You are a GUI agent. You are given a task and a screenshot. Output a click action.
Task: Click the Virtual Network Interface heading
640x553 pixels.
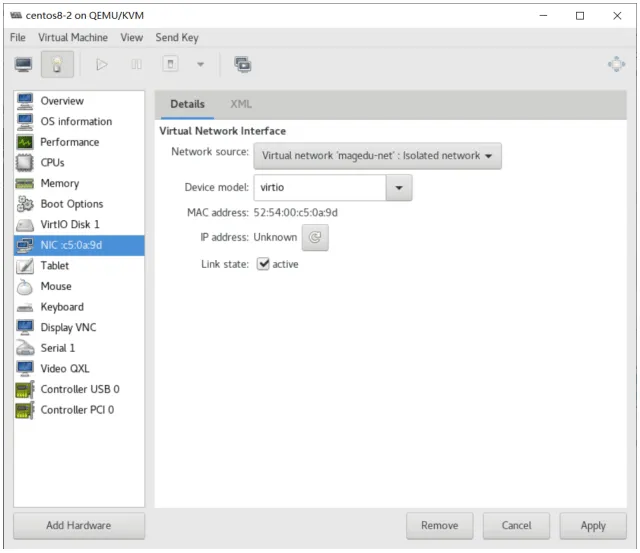point(222,131)
